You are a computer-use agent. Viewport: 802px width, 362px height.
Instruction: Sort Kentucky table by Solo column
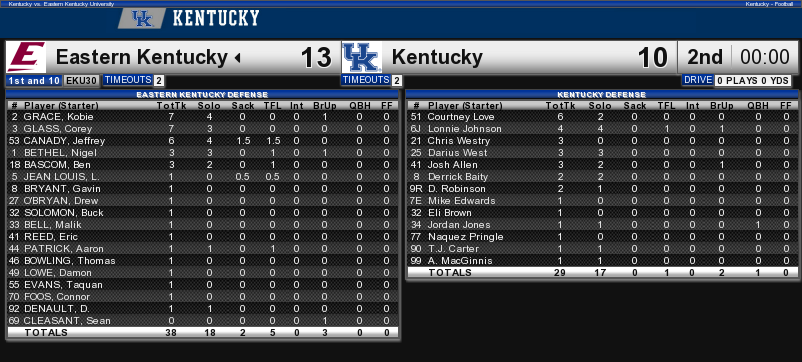[x=600, y=106]
